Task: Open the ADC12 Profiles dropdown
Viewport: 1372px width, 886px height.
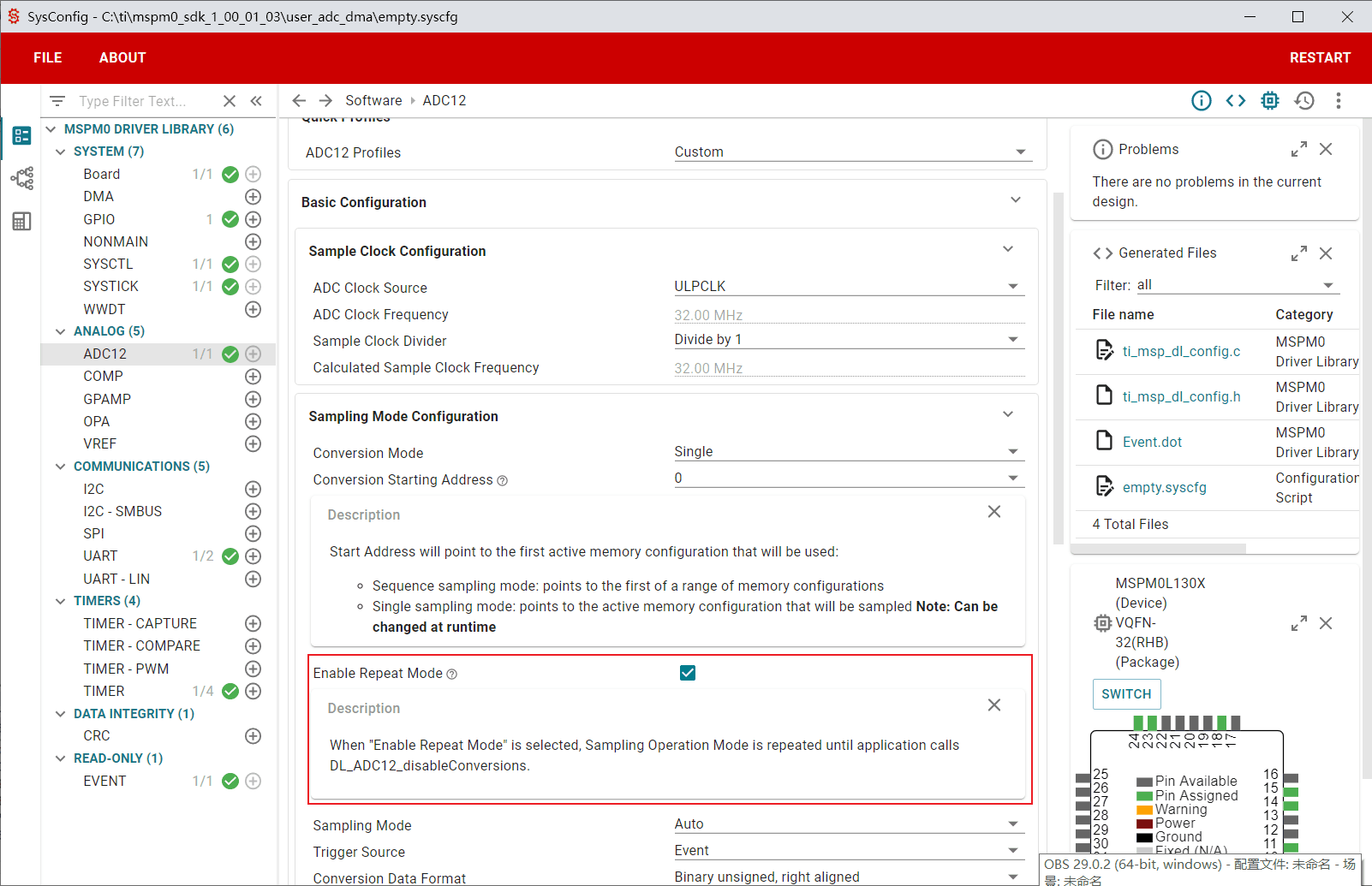Action: click(x=853, y=152)
